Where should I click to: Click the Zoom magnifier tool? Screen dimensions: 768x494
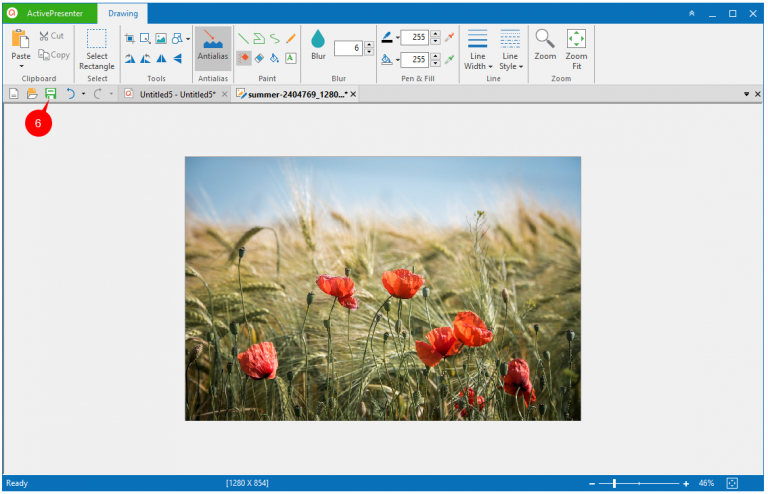coord(545,45)
